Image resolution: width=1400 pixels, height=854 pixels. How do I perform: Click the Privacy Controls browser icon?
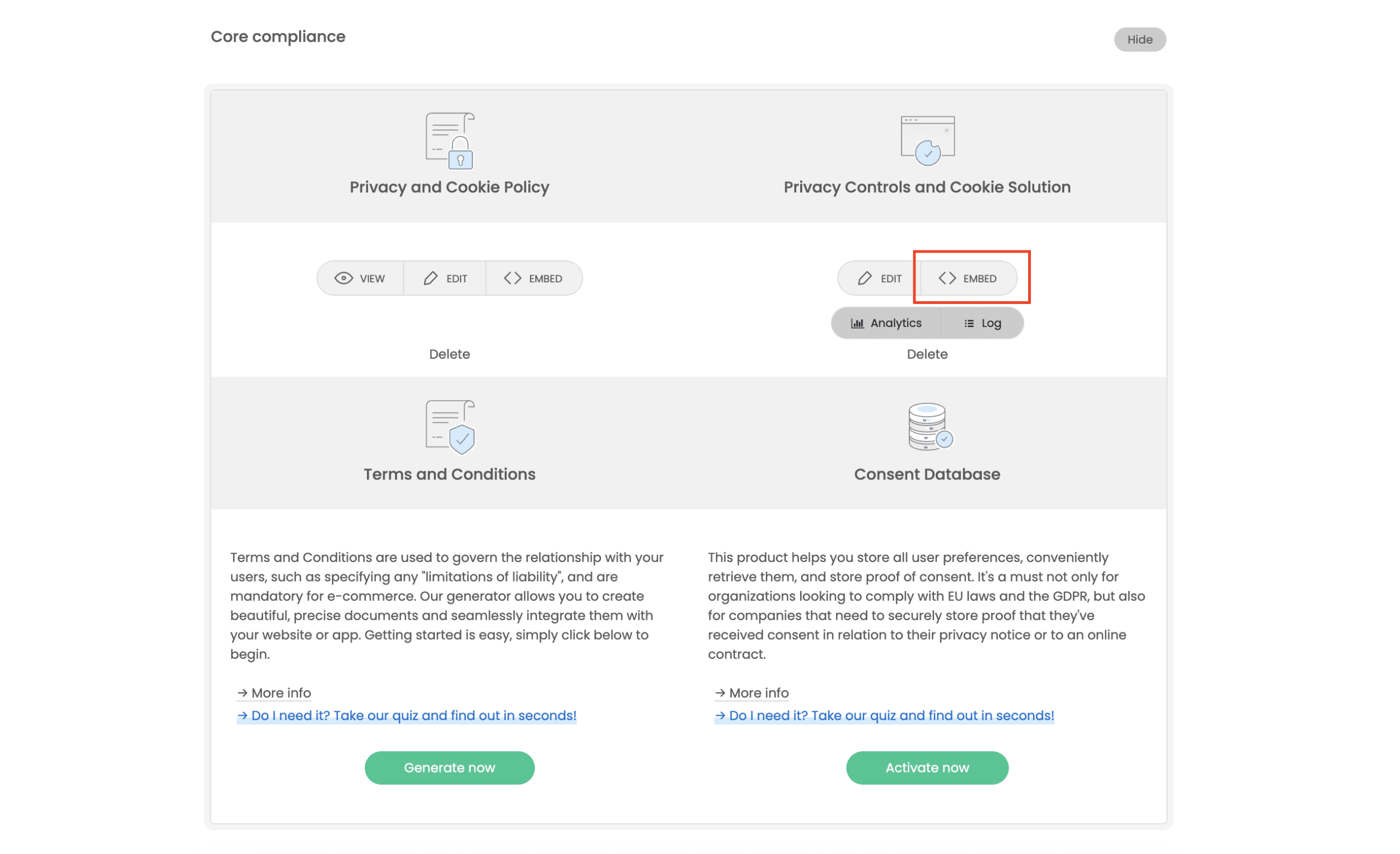tap(927, 138)
